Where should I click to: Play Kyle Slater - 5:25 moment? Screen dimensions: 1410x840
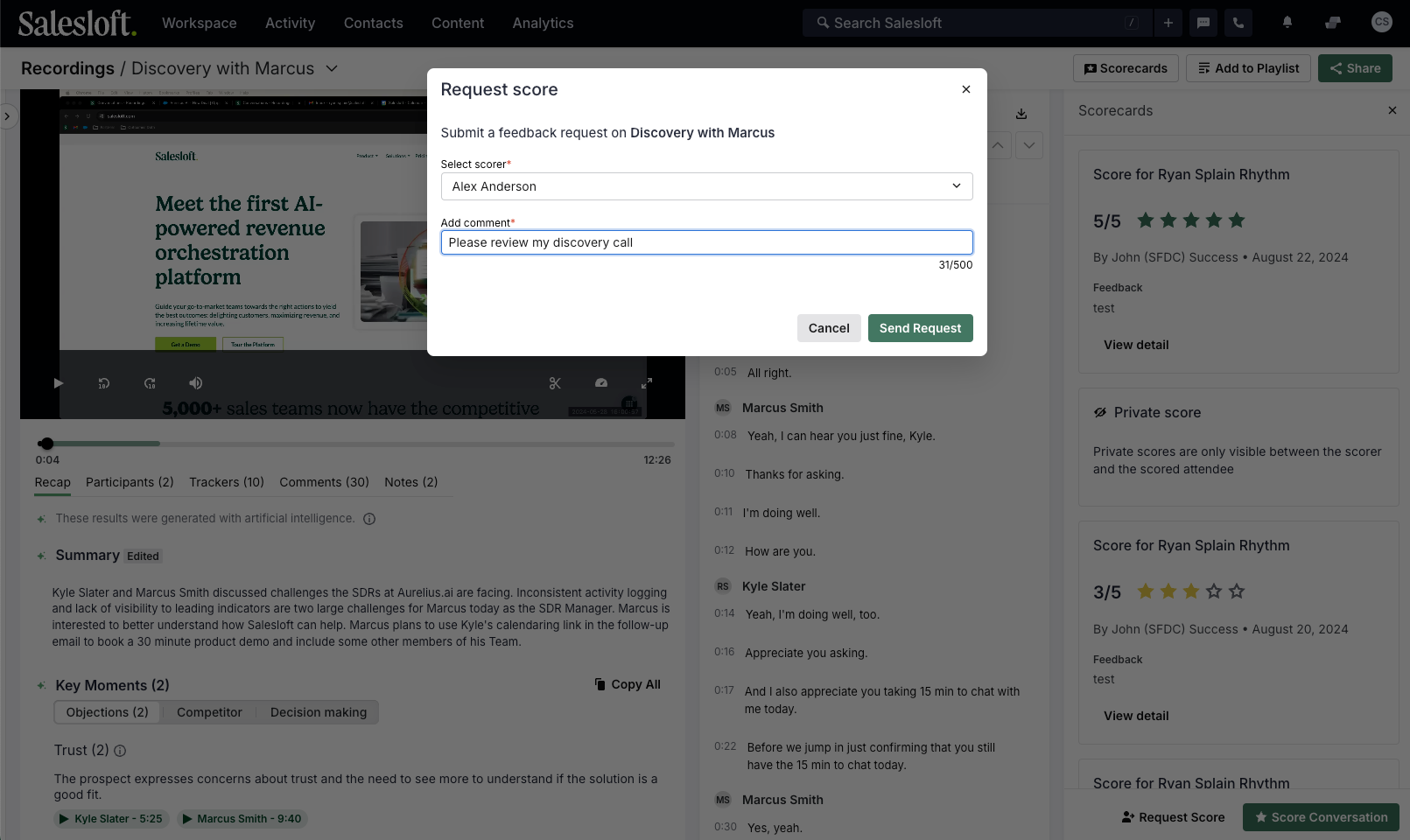pyautogui.click(x=111, y=819)
